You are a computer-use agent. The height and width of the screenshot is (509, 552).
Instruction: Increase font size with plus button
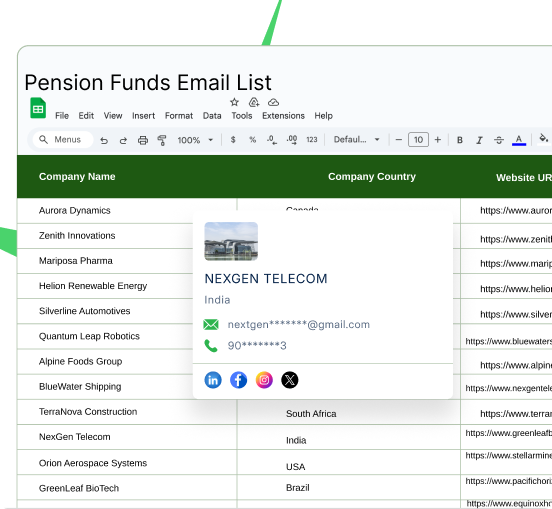(x=438, y=140)
